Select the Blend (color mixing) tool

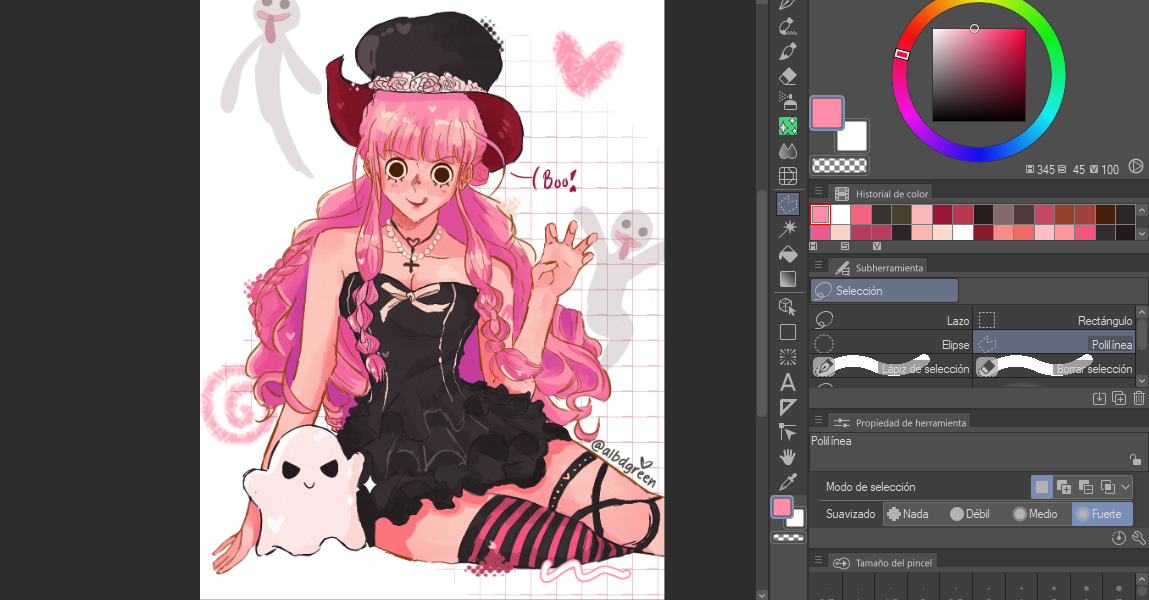point(788,151)
